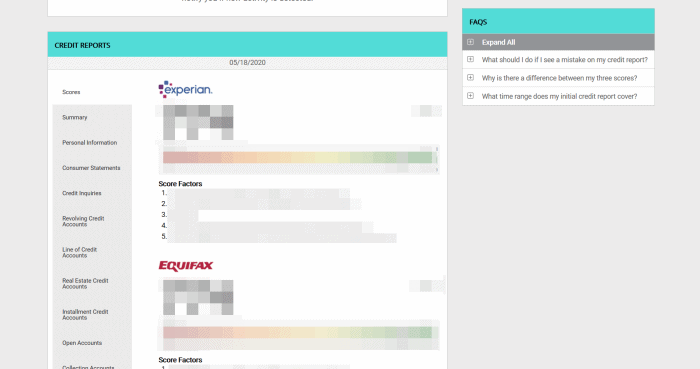The height and width of the screenshot is (369, 700).
Task: Click plus icon for three scores difference question
Action: click(470, 78)
